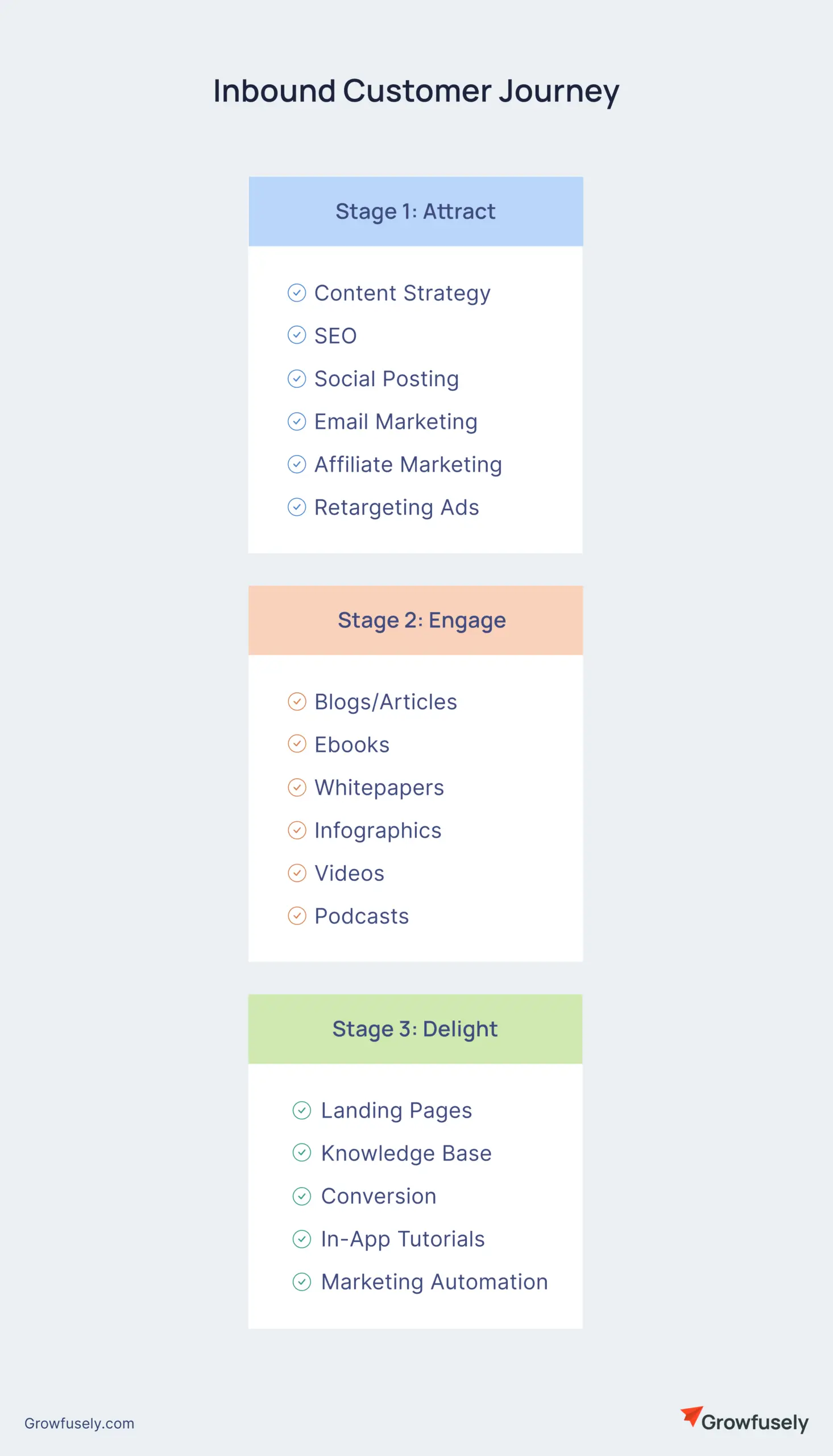Click the check icon next to SEO

(x=296, y=335)
